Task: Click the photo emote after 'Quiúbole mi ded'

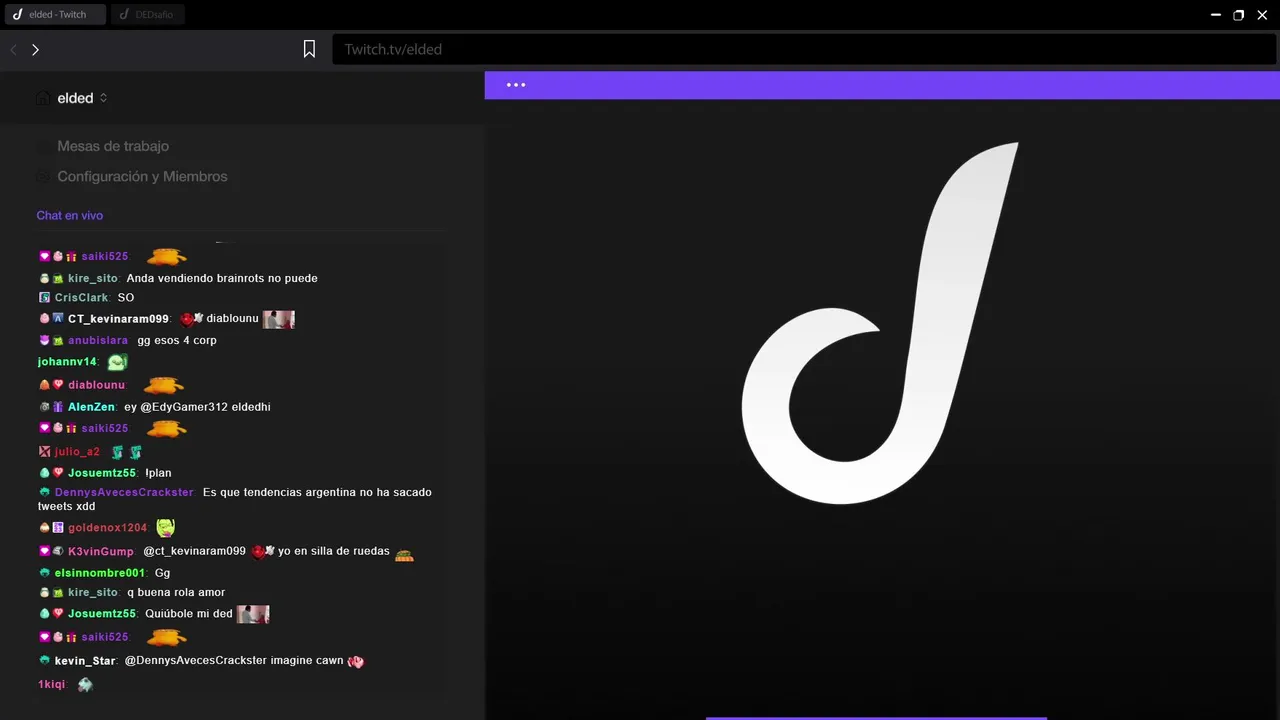Action: [x=253, y=614]
